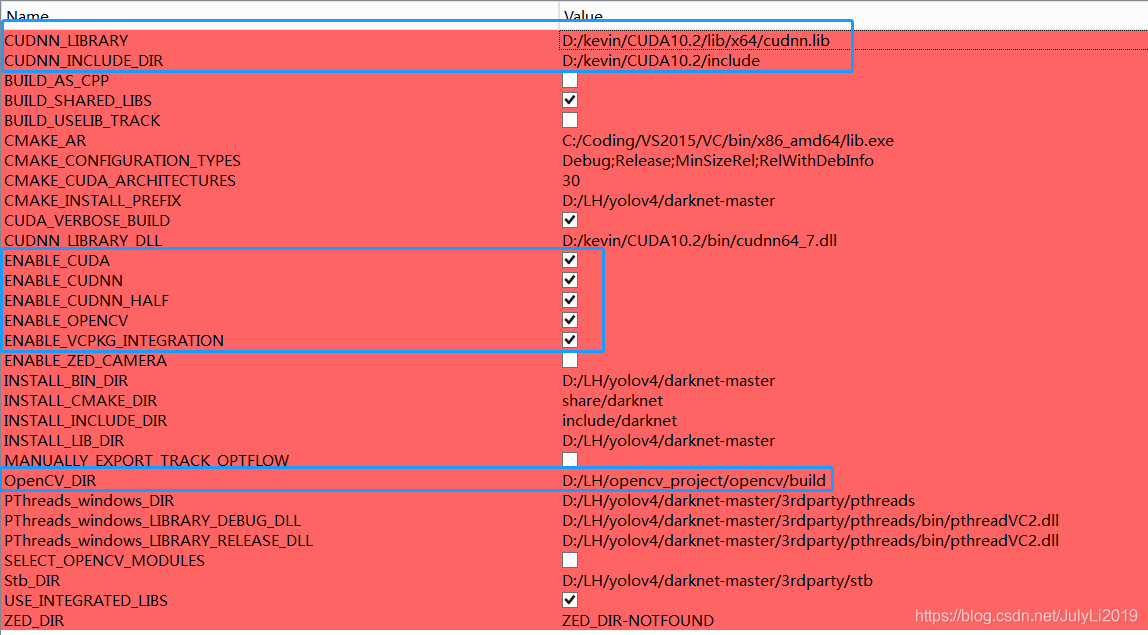Toggle the ENABLE_VCPKG_INTEGRATION checkbox
The image size is (1148, 635).
(x=570, y=340)
